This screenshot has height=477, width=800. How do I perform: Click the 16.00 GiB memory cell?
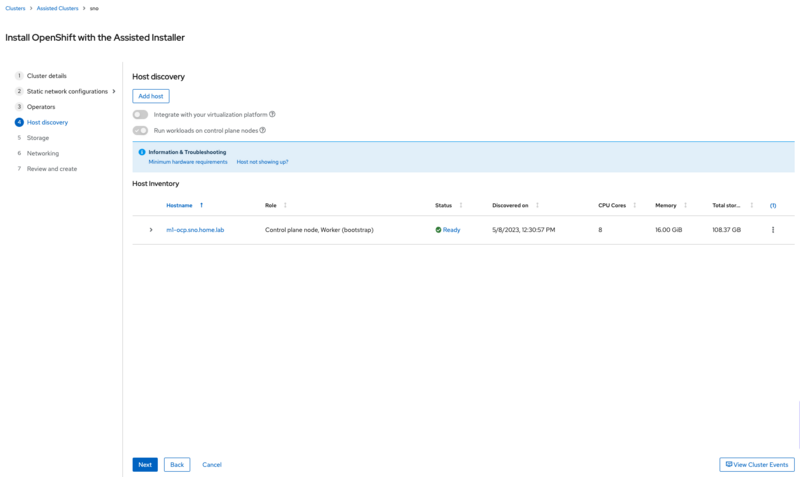[668, 230]
